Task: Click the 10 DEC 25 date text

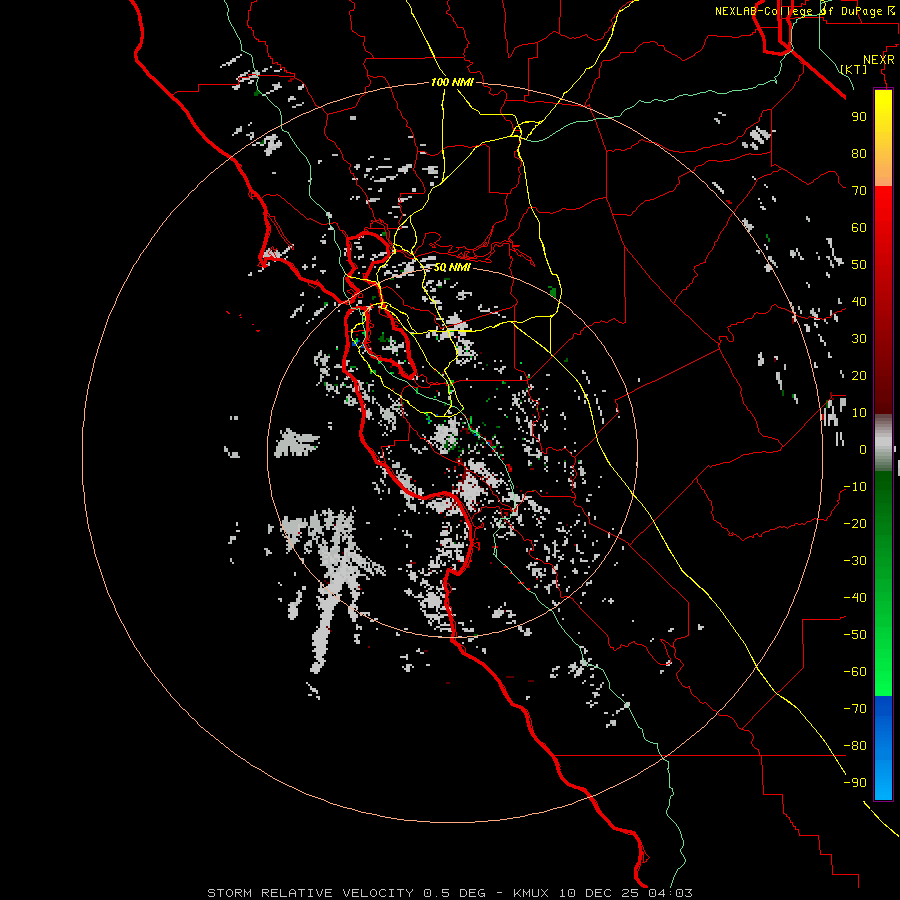Action: pos(600,893)
